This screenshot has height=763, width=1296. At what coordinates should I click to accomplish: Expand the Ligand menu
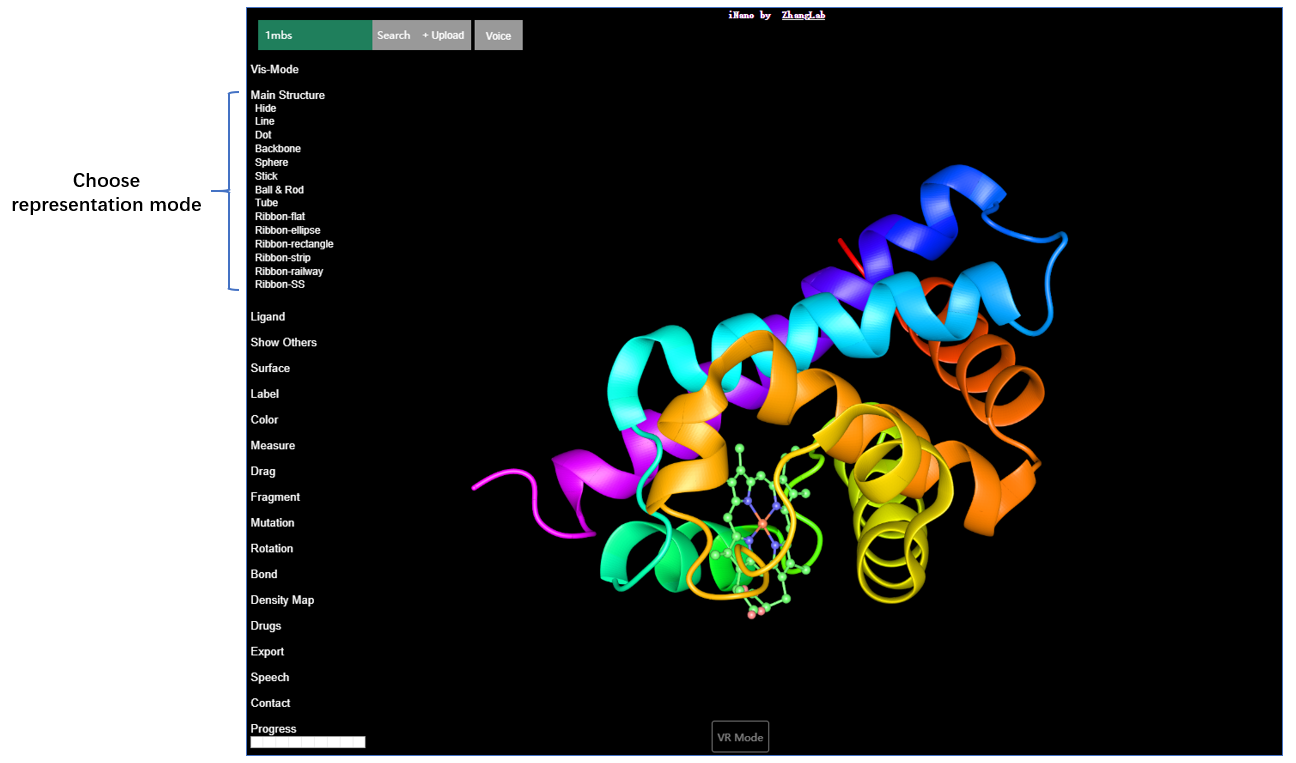pyautogui.click(x=267, y=317)
